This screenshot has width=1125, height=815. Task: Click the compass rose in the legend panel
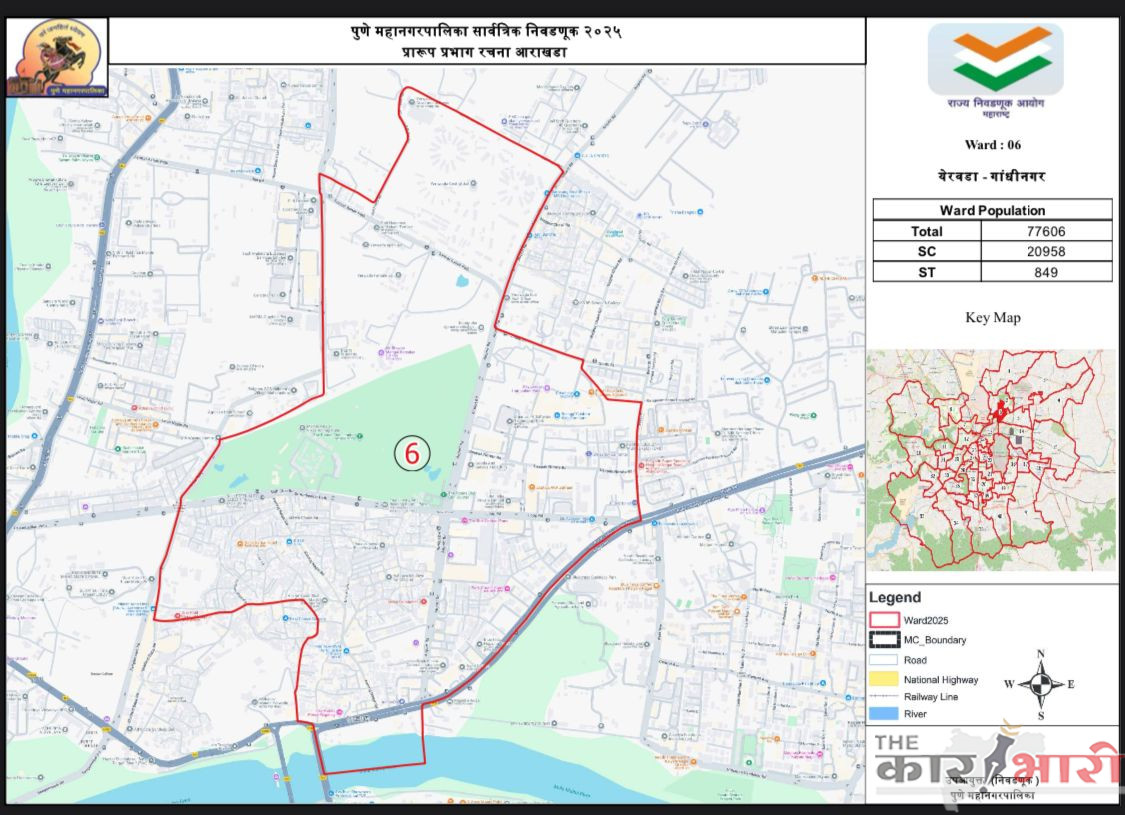(x=1040, y=685)
